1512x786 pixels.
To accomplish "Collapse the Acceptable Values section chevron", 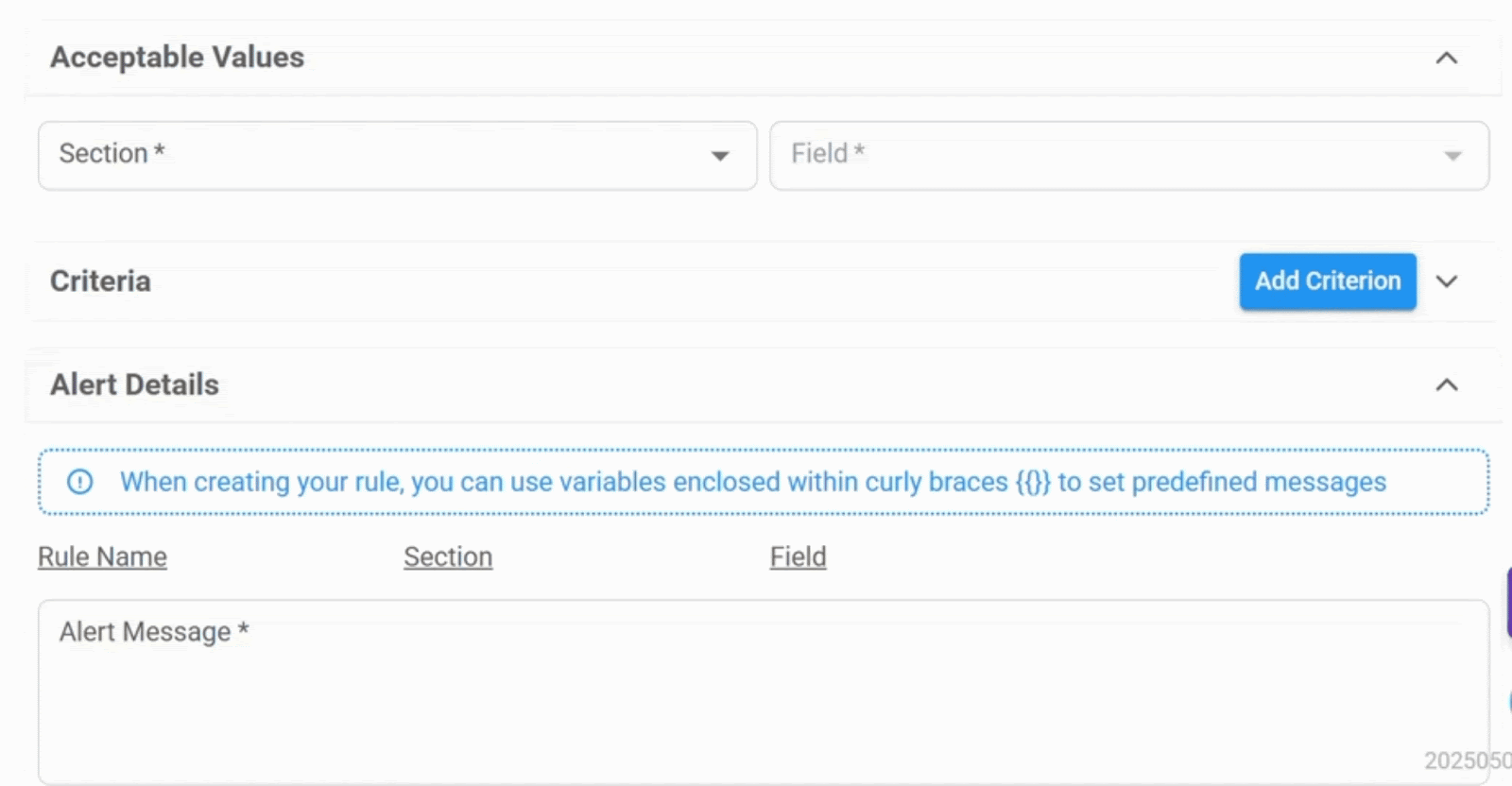I will click(1446, 59).
